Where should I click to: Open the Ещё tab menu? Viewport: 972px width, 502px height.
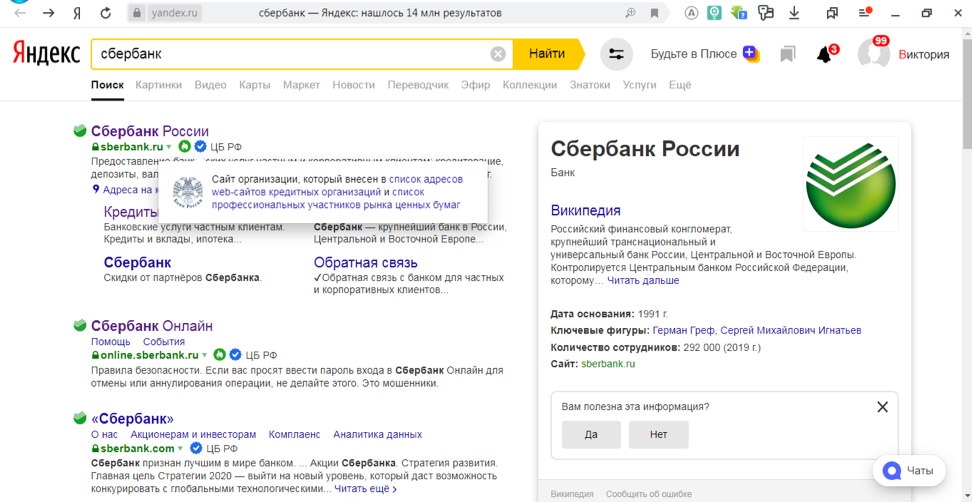click(680, 85)
